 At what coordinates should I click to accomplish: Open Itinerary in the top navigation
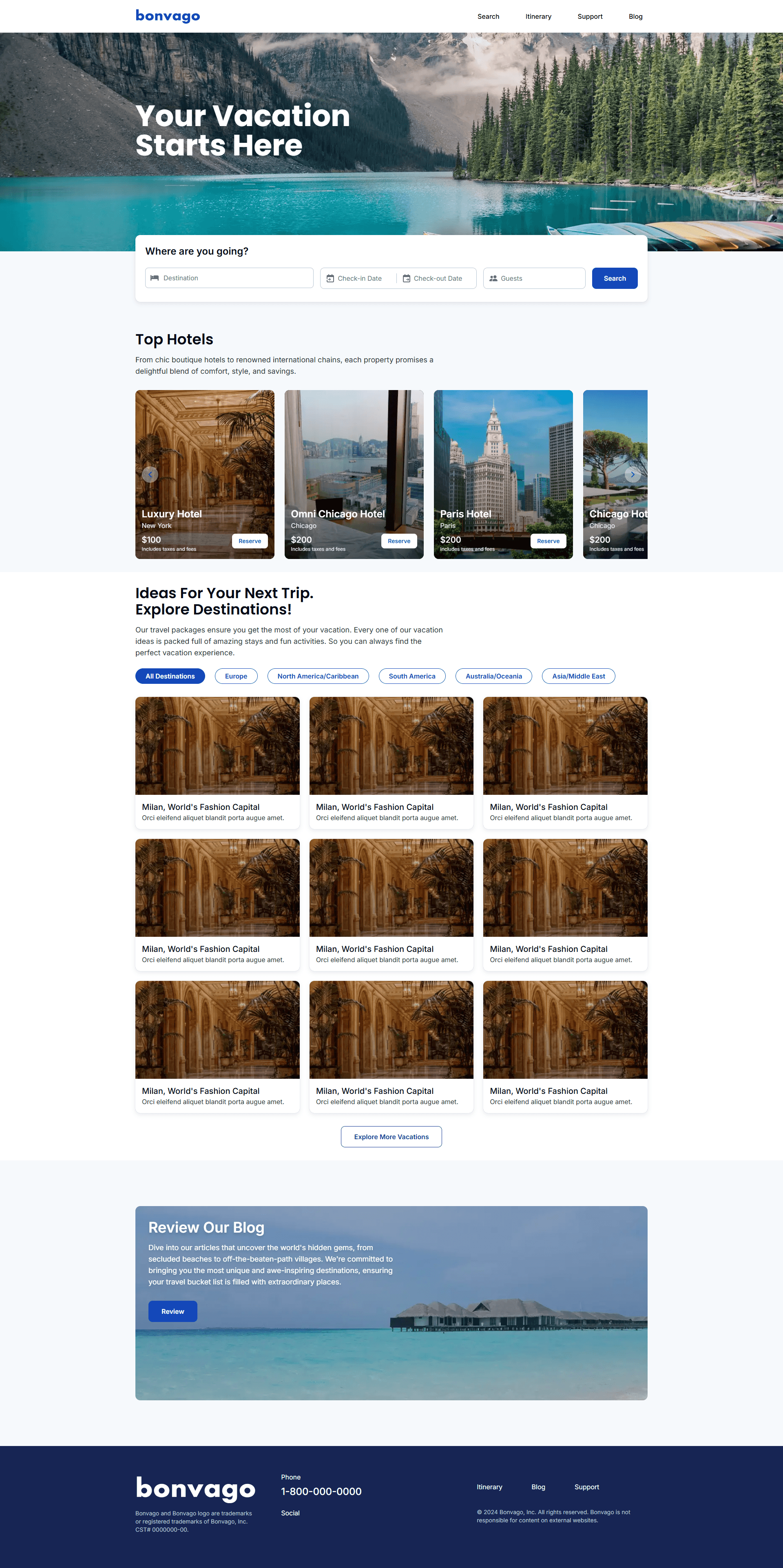click(x=538, y=16)
